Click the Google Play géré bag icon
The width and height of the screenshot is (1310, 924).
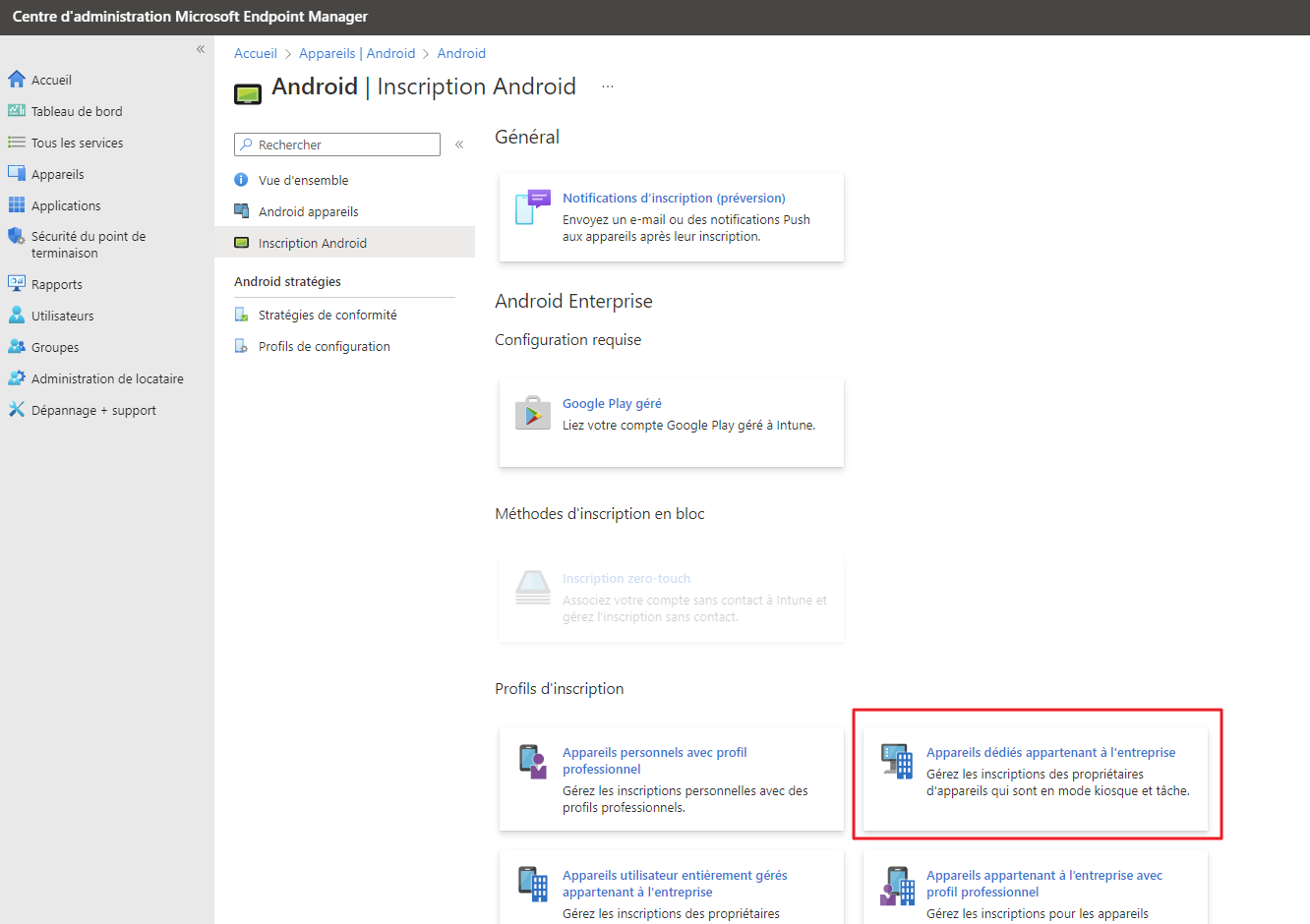533,413
